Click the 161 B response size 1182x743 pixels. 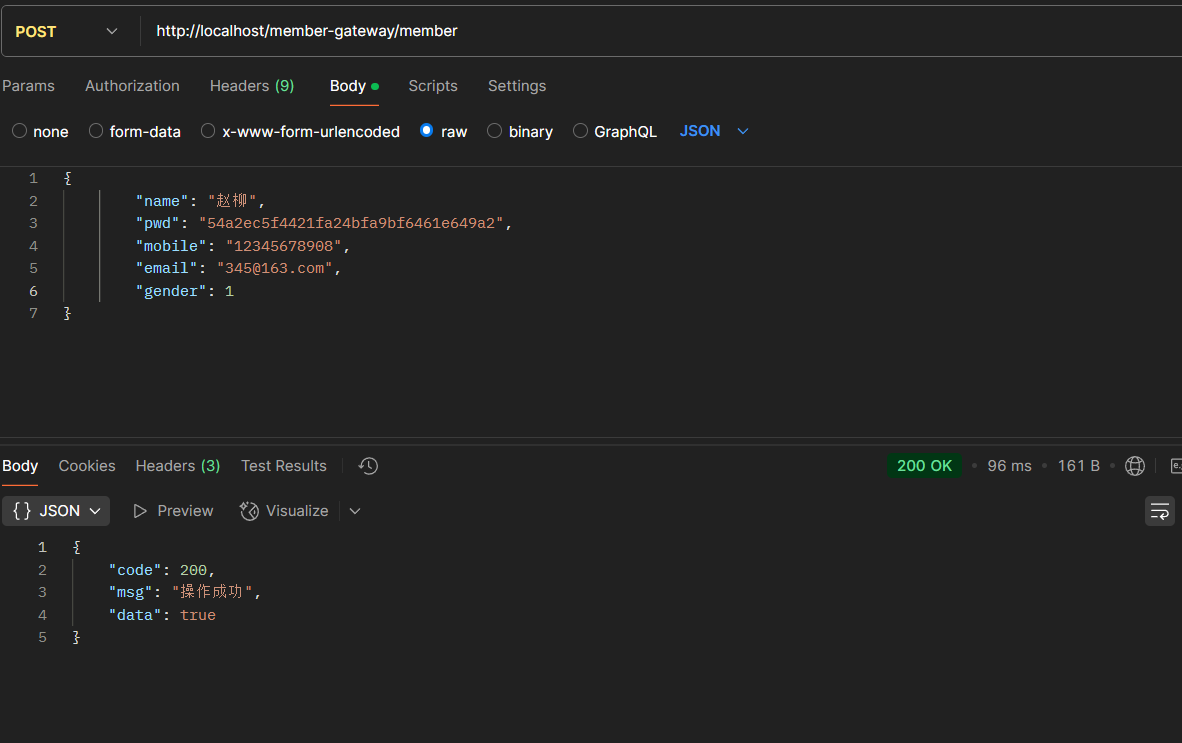click(x=1078, y=466)
